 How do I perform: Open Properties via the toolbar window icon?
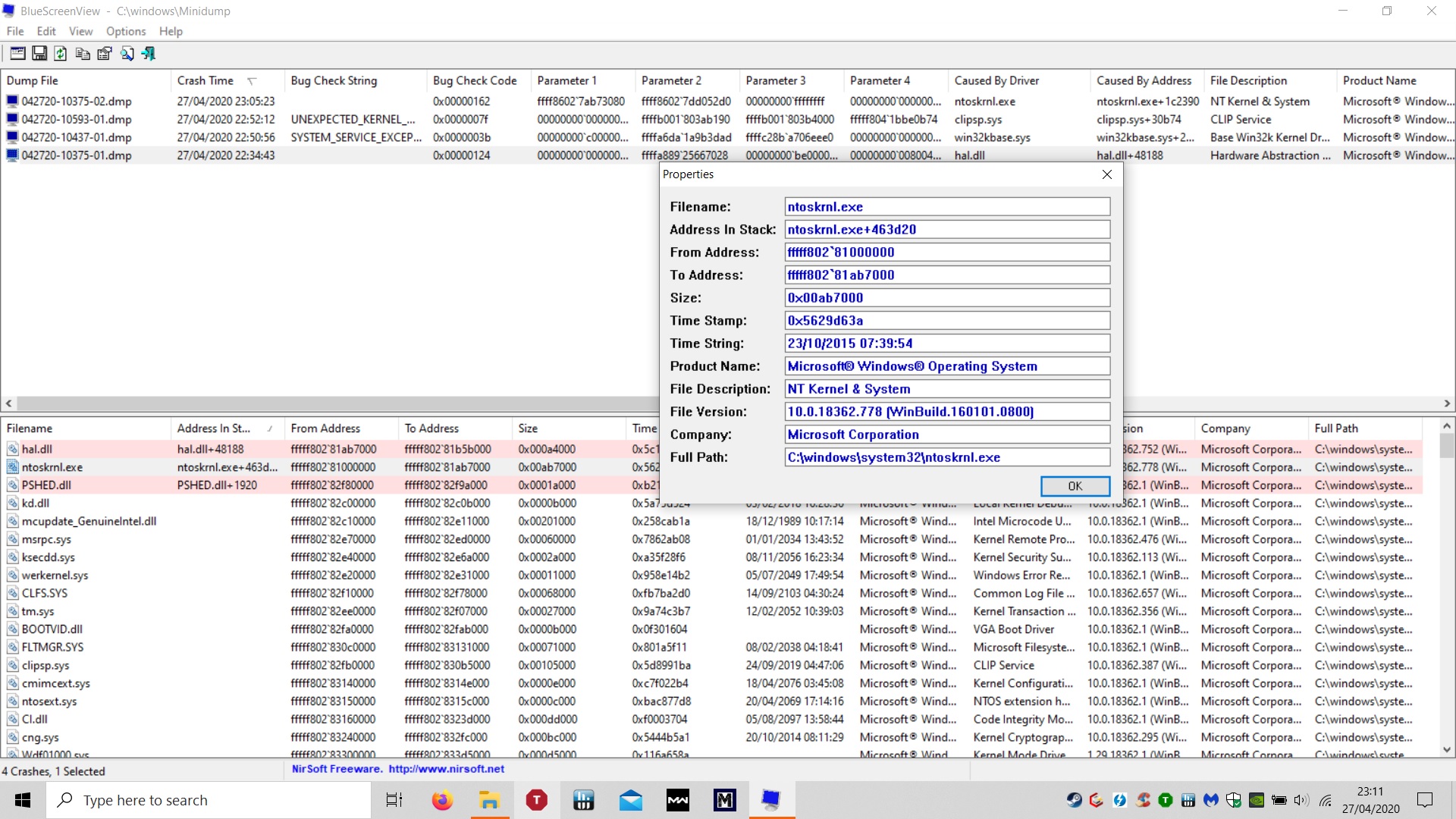pyautogui.click(x=17, y=53)
